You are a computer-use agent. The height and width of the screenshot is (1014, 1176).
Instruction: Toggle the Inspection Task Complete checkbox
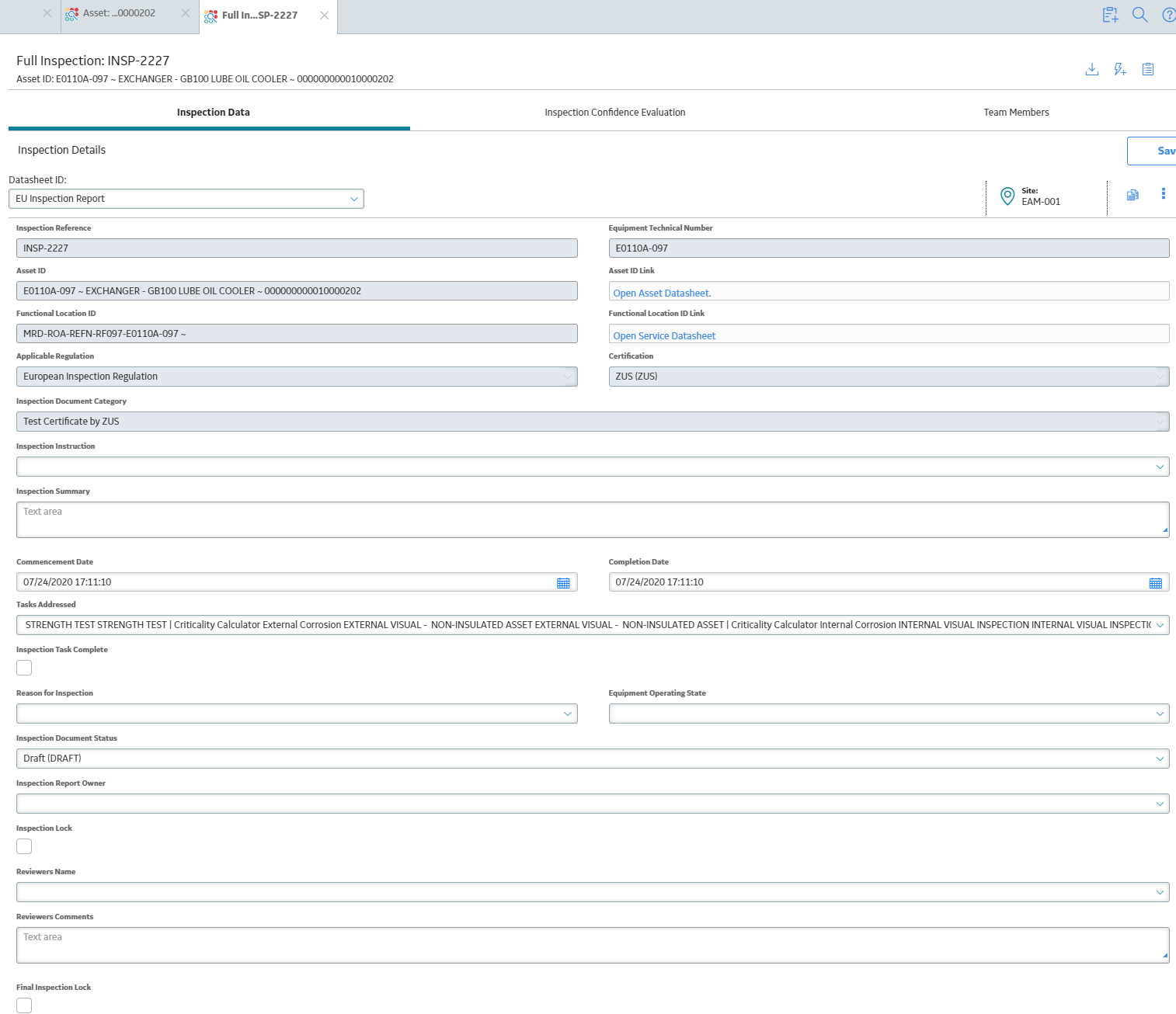[24, 668]
